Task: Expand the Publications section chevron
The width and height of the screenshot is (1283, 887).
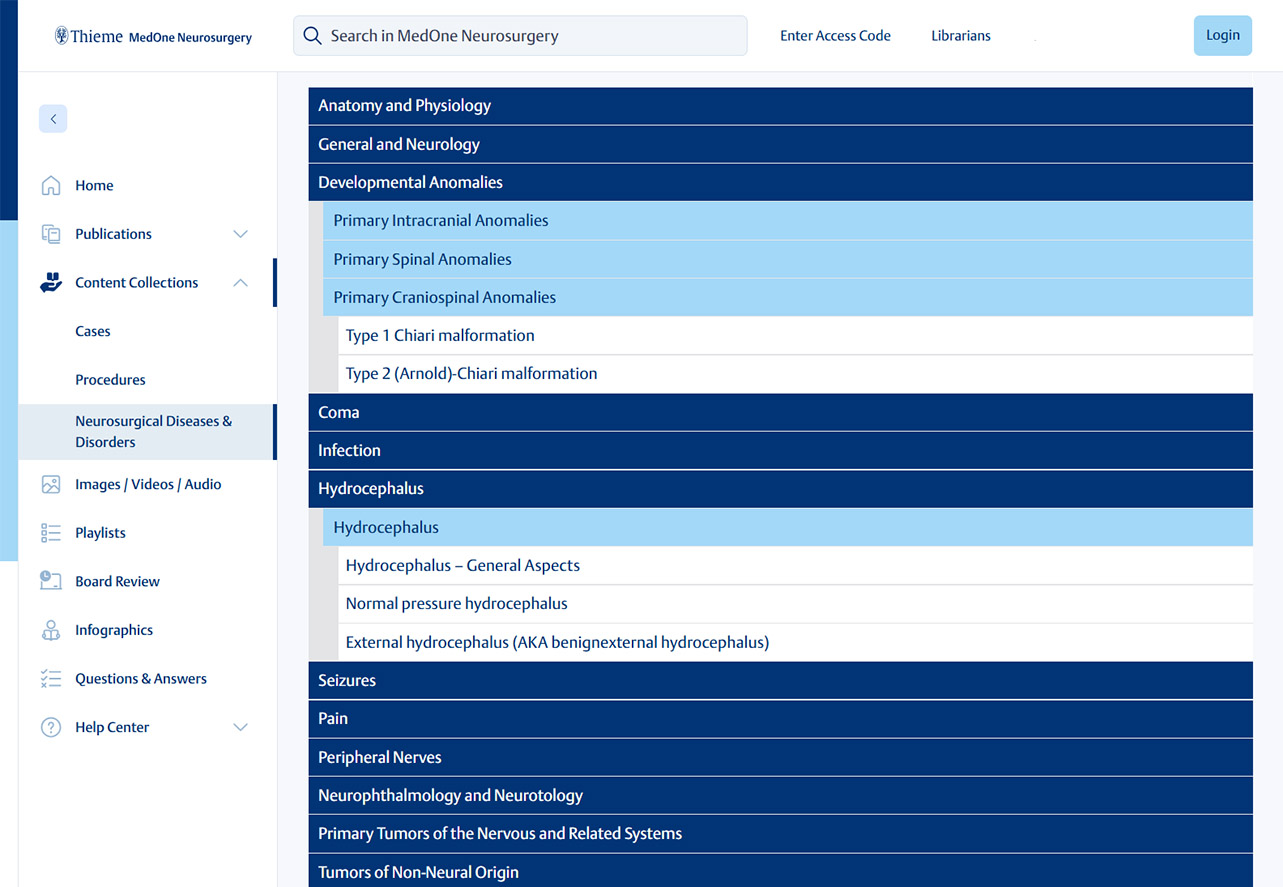Action: click(240, 233)
